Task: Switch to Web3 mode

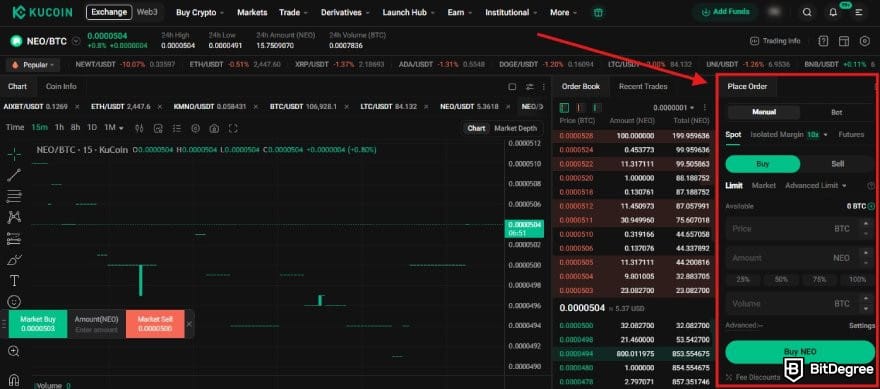Action: [148, 12]
